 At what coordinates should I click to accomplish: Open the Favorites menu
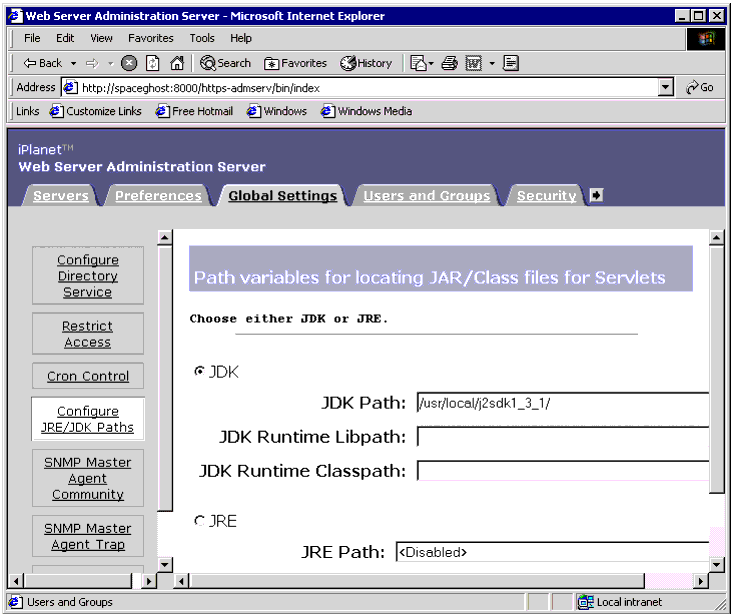pos(151,38)
